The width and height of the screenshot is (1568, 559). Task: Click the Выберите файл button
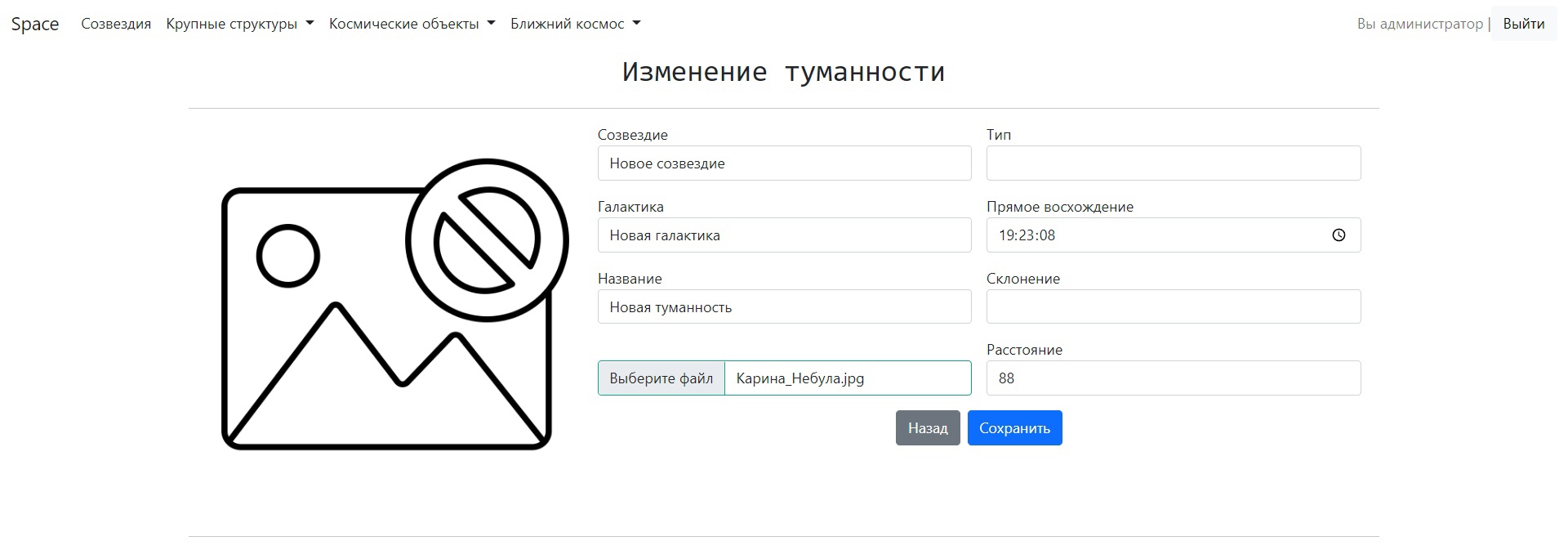click(x=661, y=378)
